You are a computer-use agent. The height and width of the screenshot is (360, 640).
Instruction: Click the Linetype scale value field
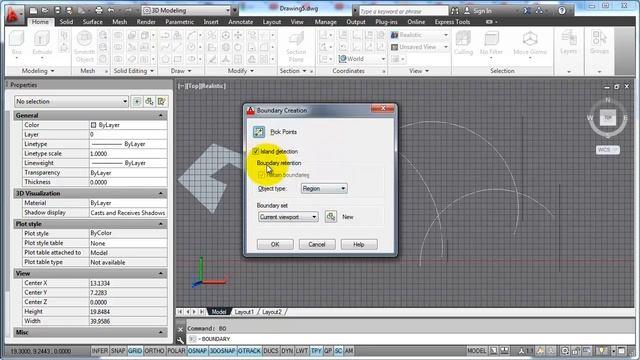click(x=128, y=153)
